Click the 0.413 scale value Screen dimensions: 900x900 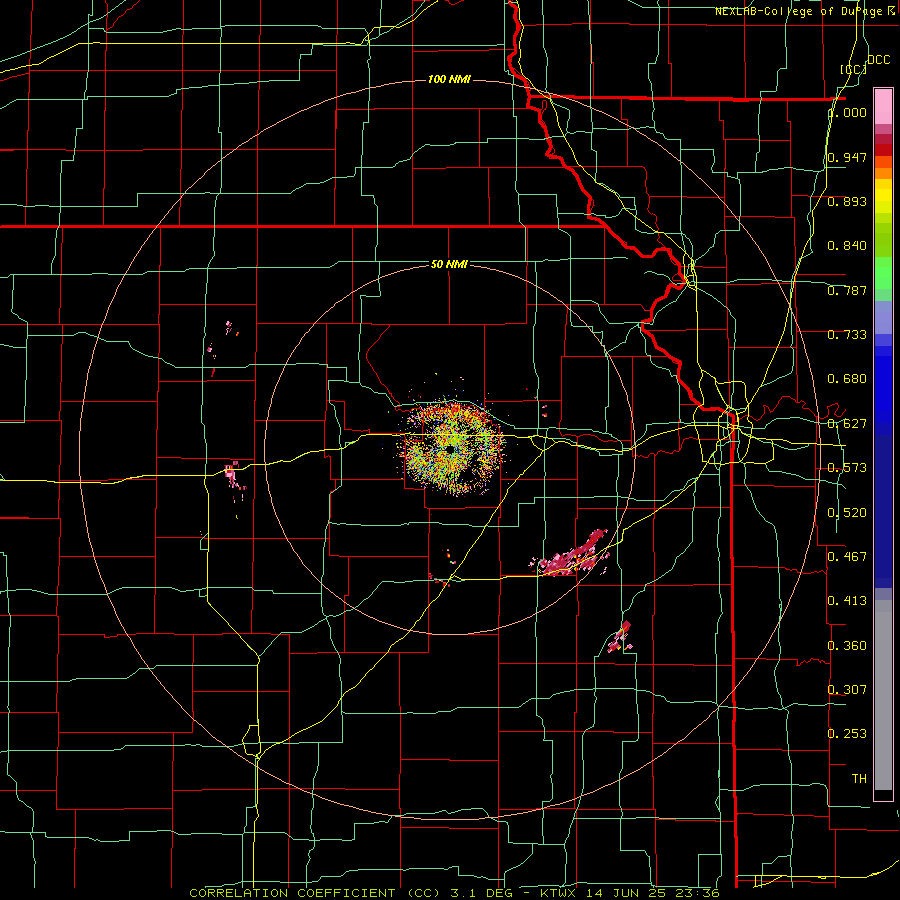click(x=847, y=601)
